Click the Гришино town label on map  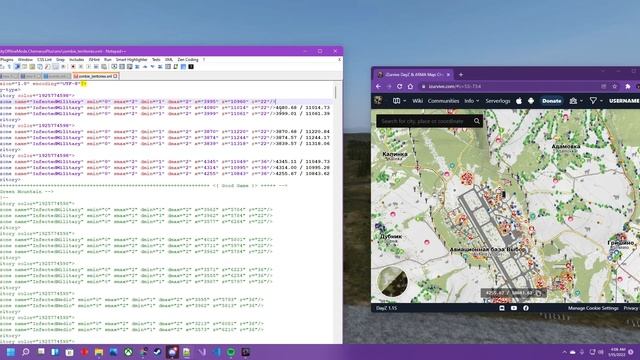pyautogui.click(x=620, y=242)
